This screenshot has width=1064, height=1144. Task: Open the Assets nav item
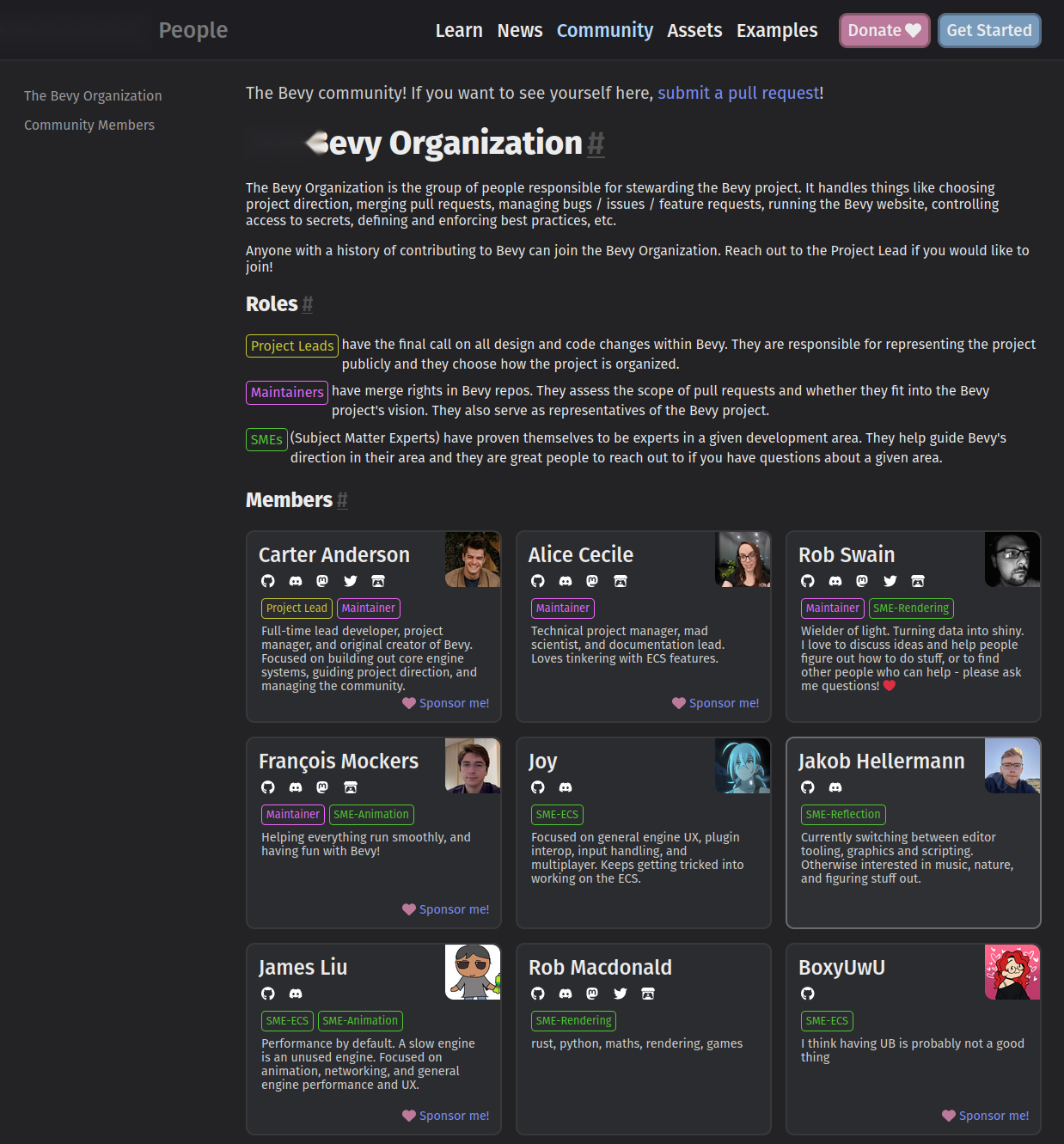click(694, 30)
